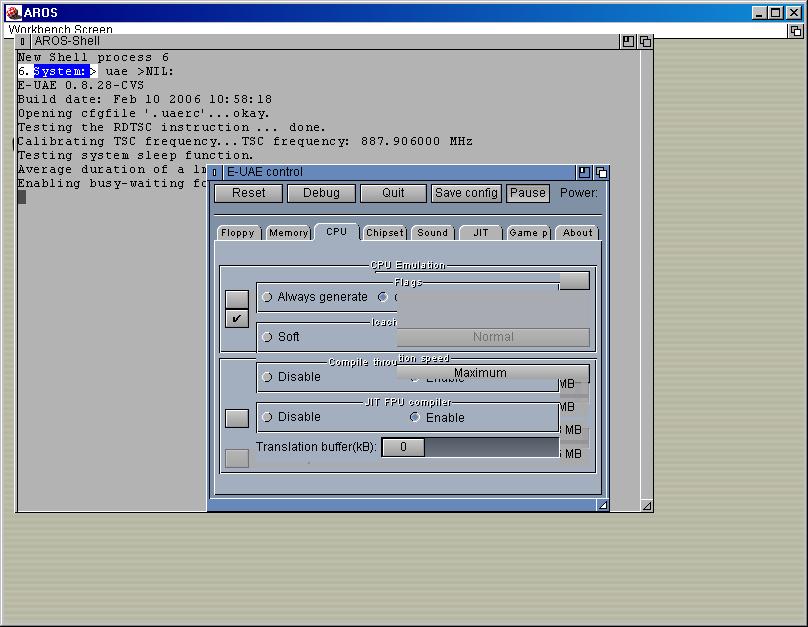The image size is (808, 627).
Task: Select Disable for JIT FPU compiler
Action: coord(267,417)
